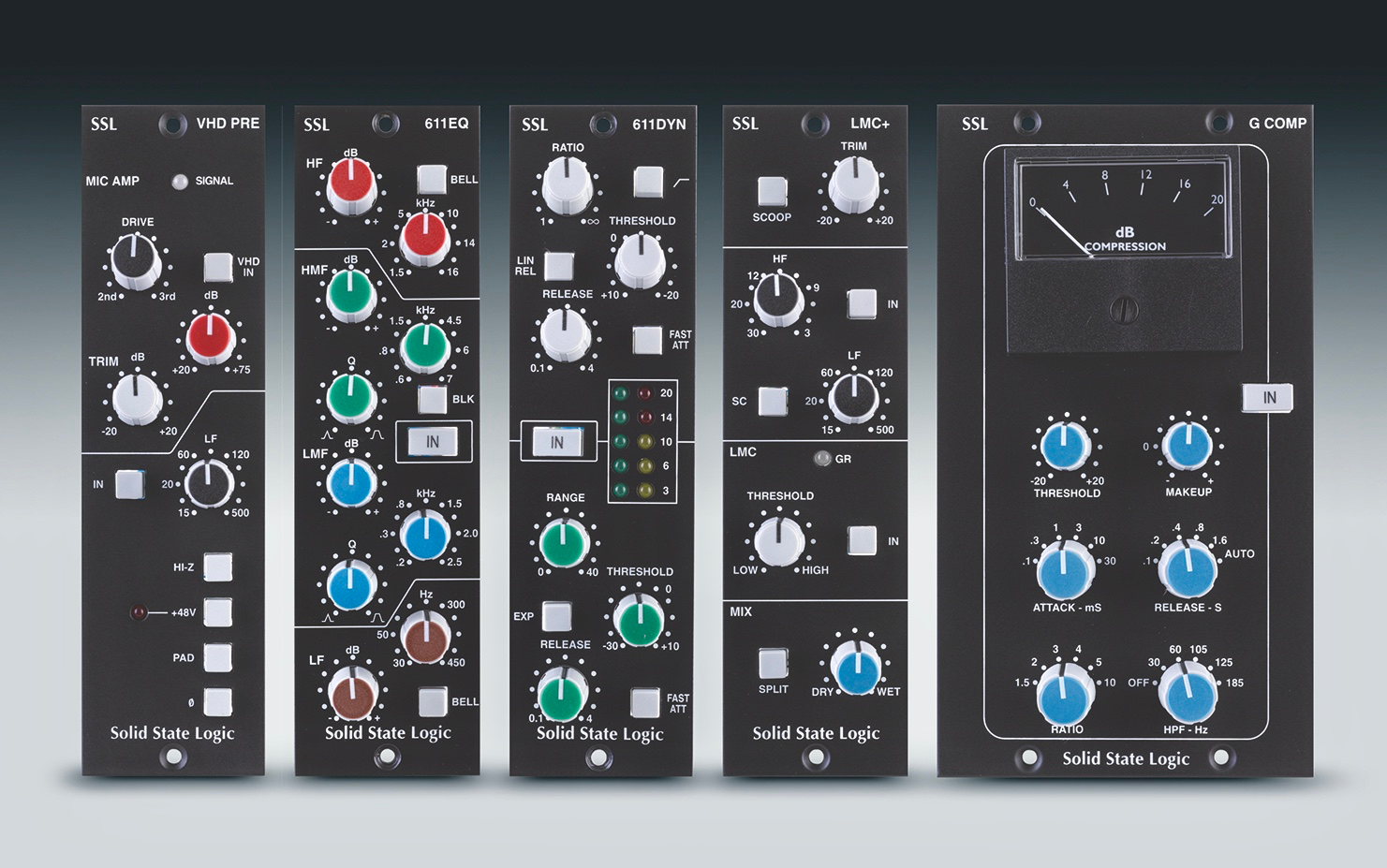Engage the IN switch on the 611DYN module
1387x868 pixels.
[x=557, y=442]
